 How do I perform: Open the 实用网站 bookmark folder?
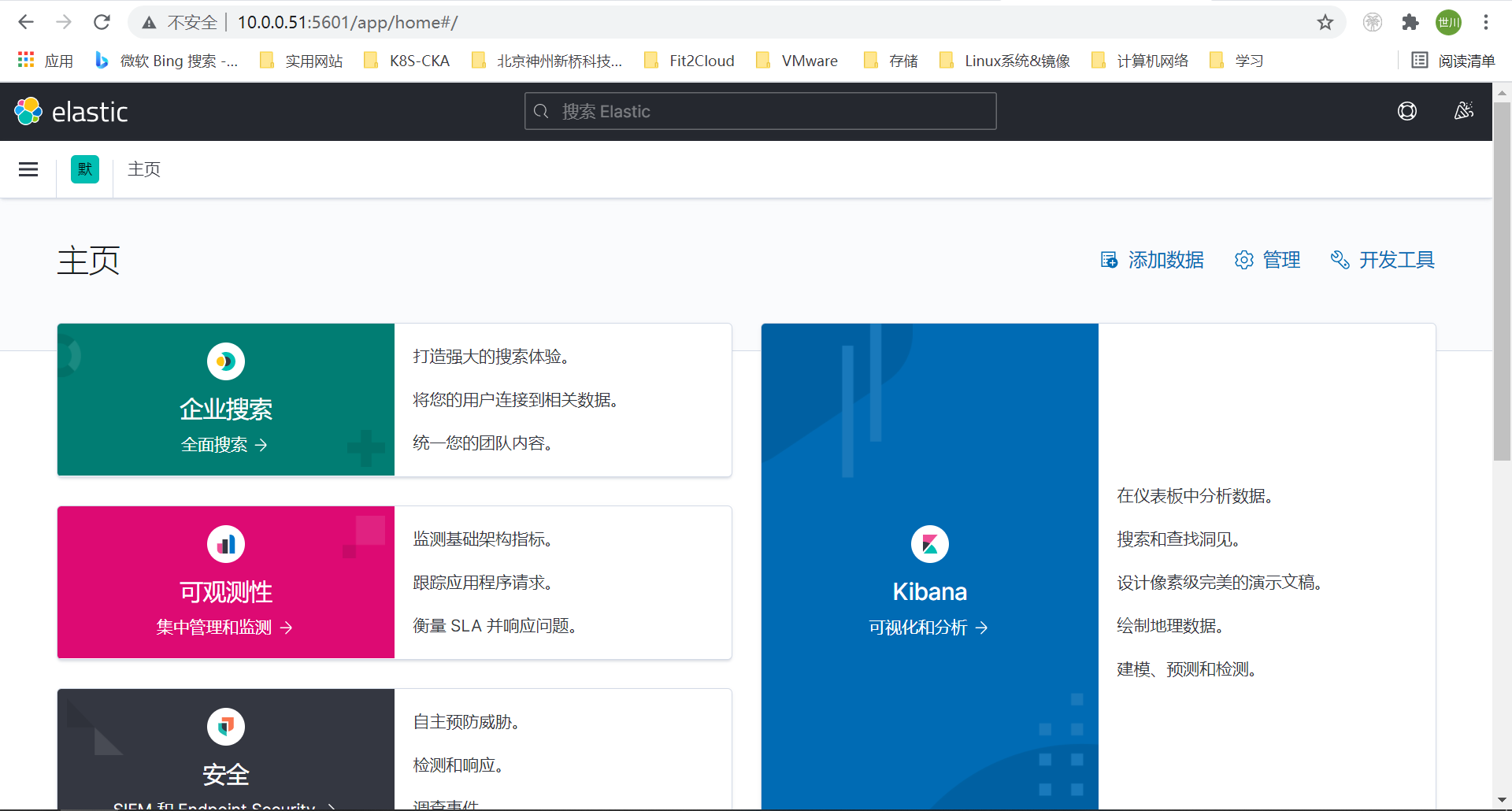[302, 61]
